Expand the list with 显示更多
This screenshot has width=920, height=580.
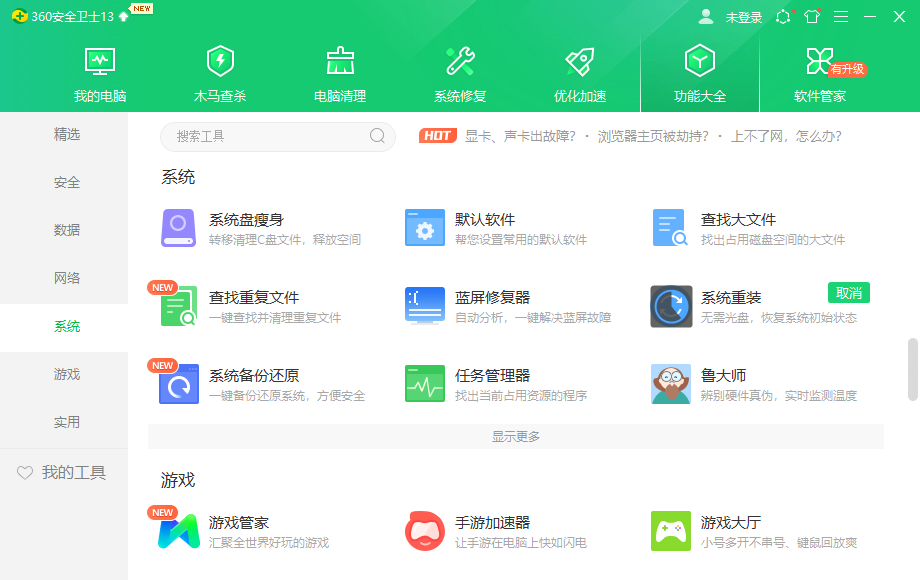click(516, 437)
